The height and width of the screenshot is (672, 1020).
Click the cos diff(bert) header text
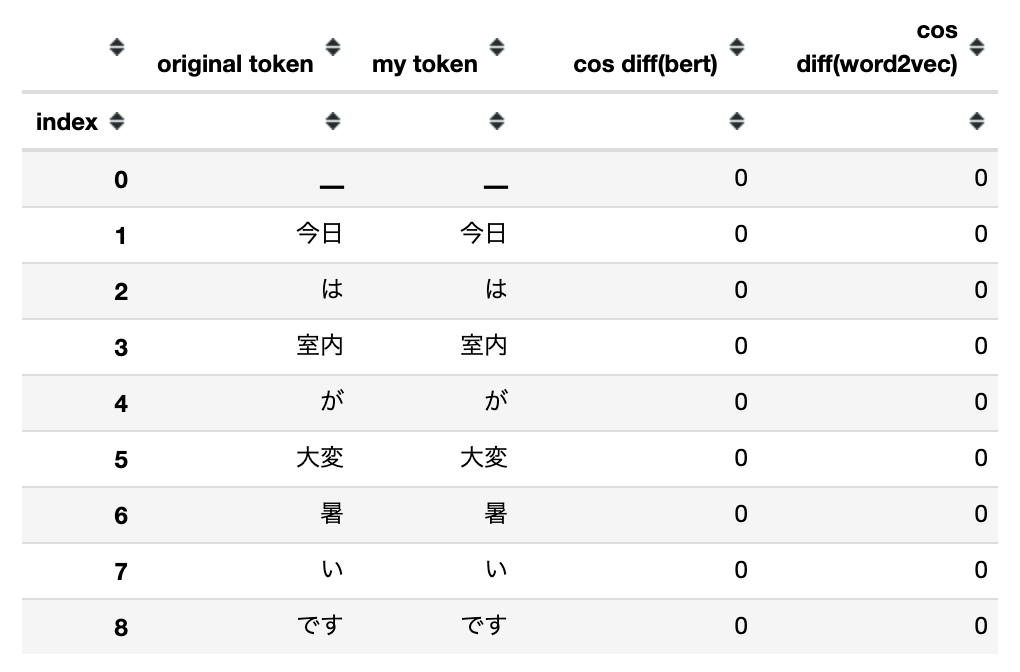pyautogui.click(x=645, y=64)
